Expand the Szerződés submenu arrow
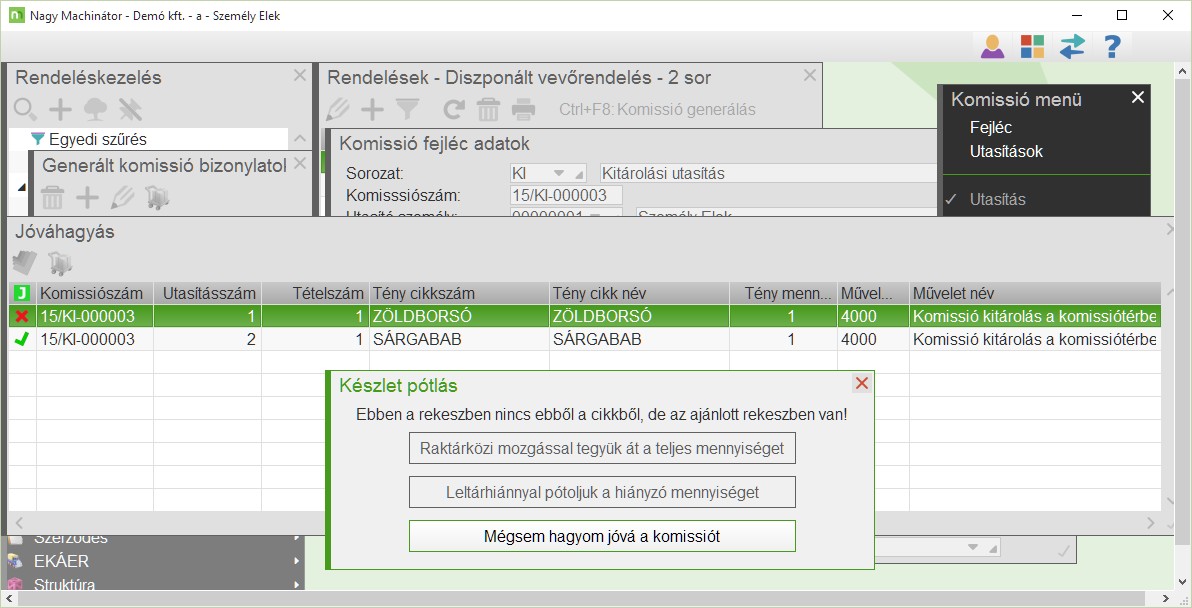 [x=296, y=538]
